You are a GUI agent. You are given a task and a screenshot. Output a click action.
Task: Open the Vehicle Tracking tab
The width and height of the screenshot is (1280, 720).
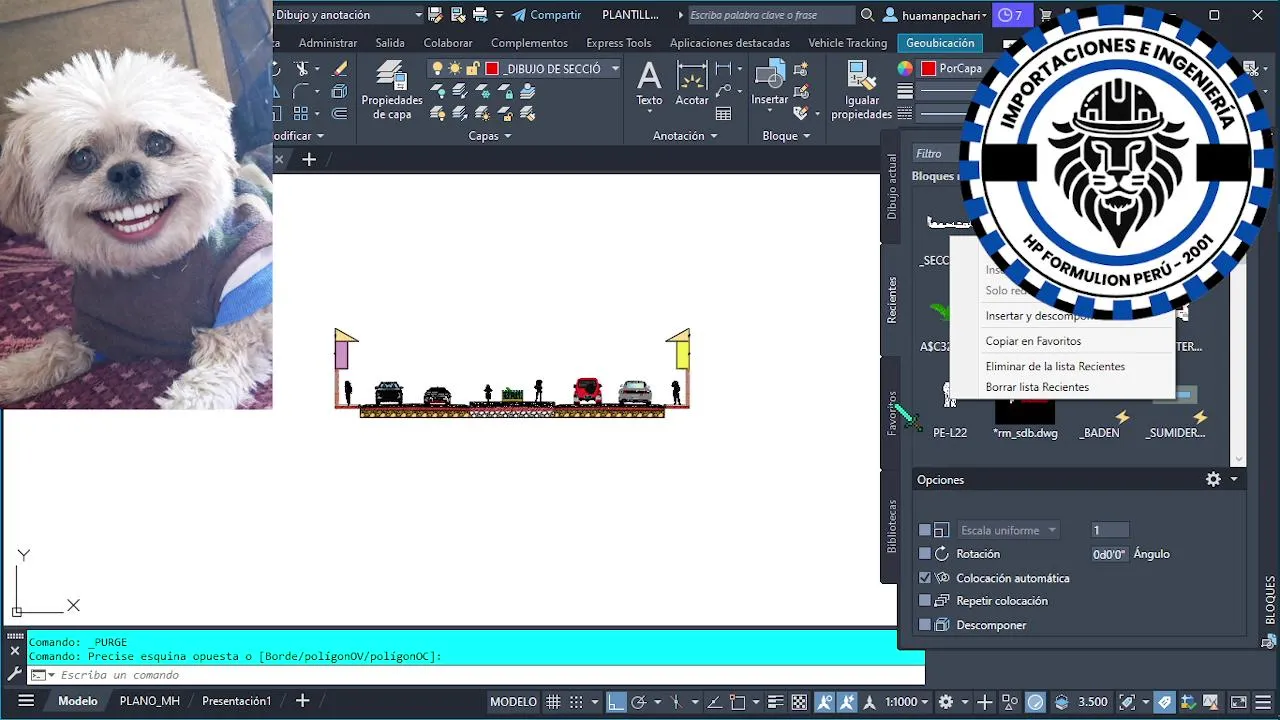tap(847, 43)
